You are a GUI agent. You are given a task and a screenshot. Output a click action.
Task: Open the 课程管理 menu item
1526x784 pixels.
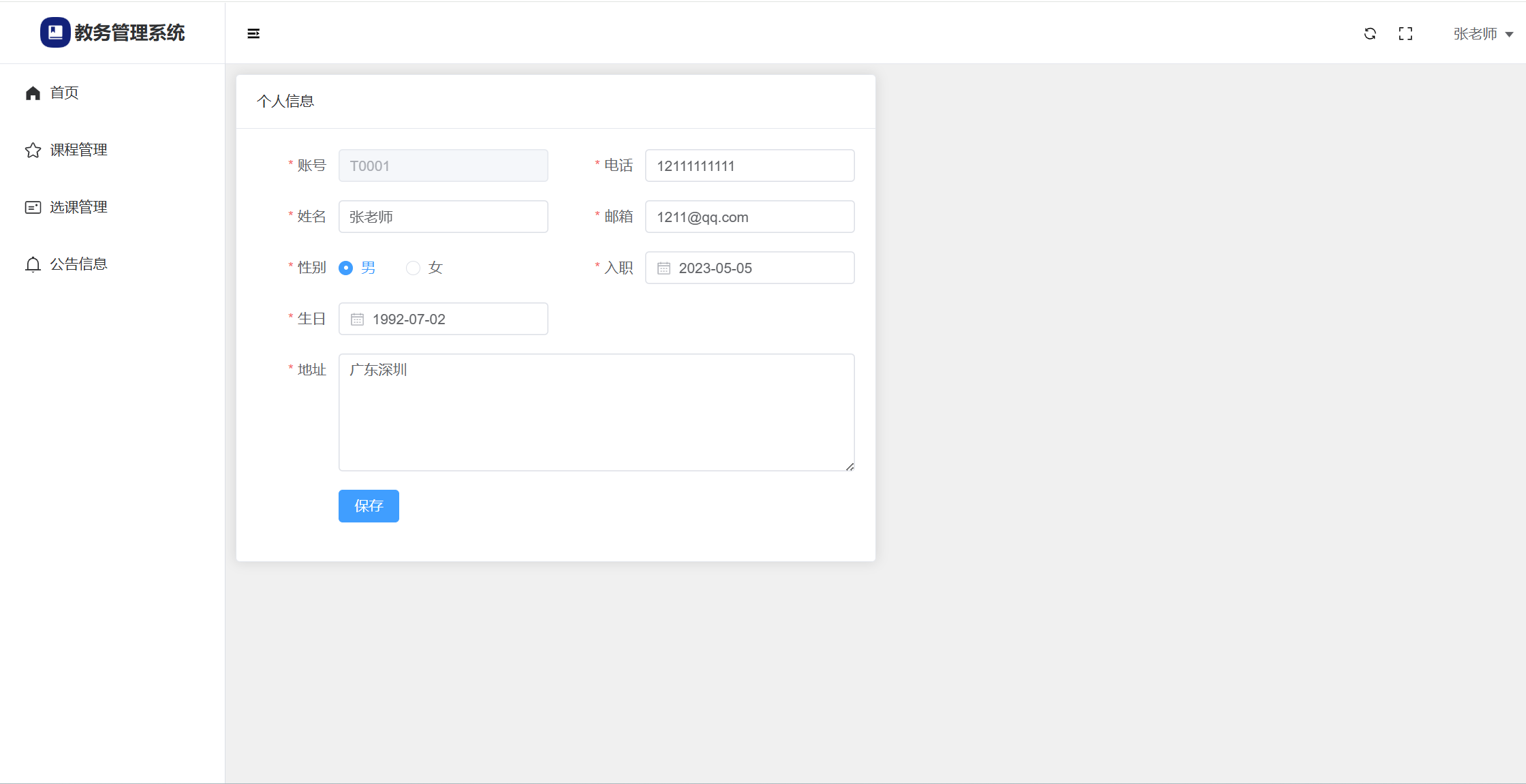(x=78, y=151)
